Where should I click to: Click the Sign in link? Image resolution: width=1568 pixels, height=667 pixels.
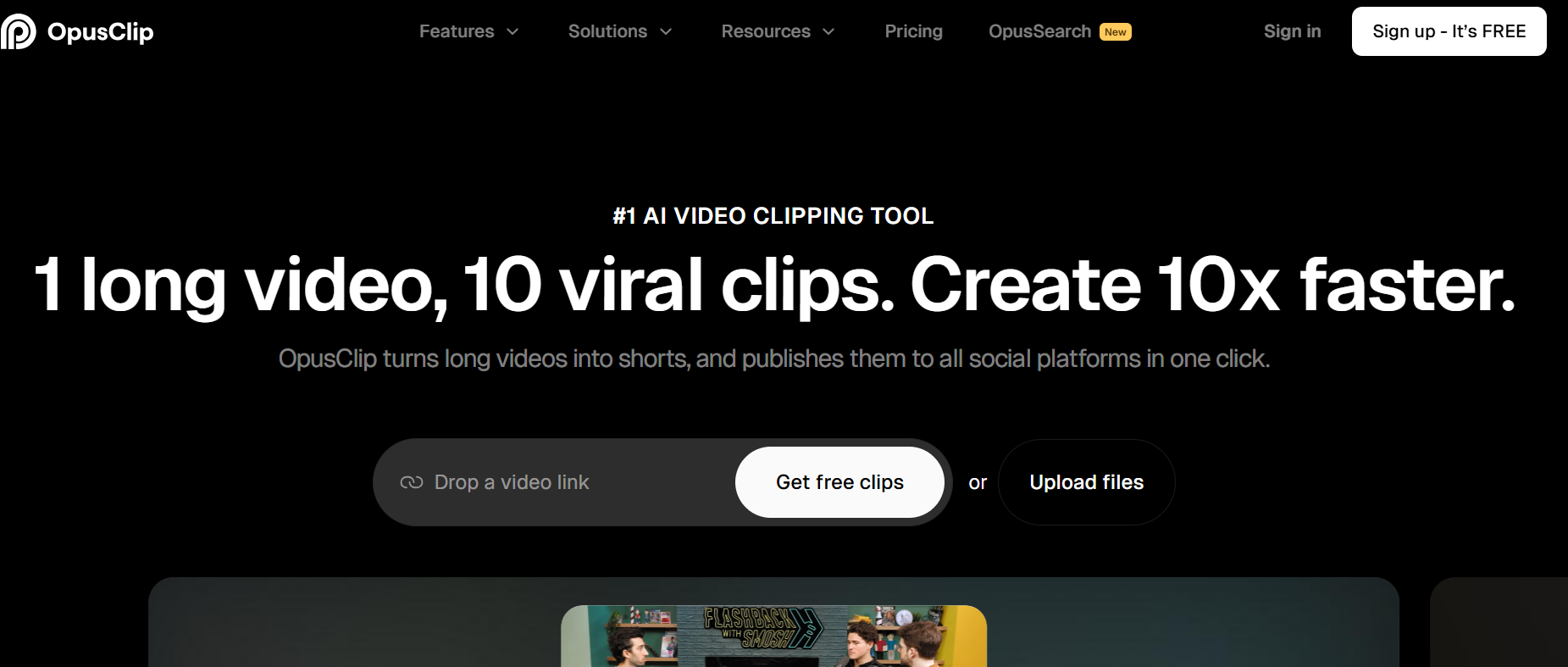tap(1292, 31)
